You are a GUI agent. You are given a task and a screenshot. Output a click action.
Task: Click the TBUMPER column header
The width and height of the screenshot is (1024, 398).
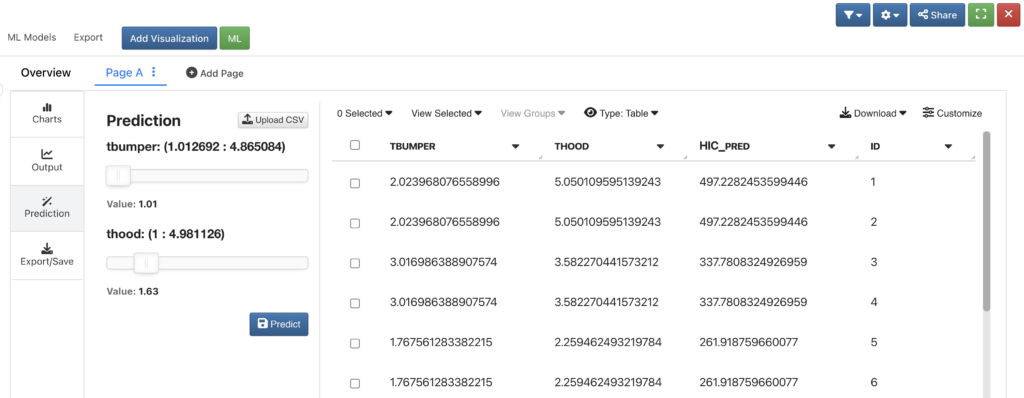(412, 146)
